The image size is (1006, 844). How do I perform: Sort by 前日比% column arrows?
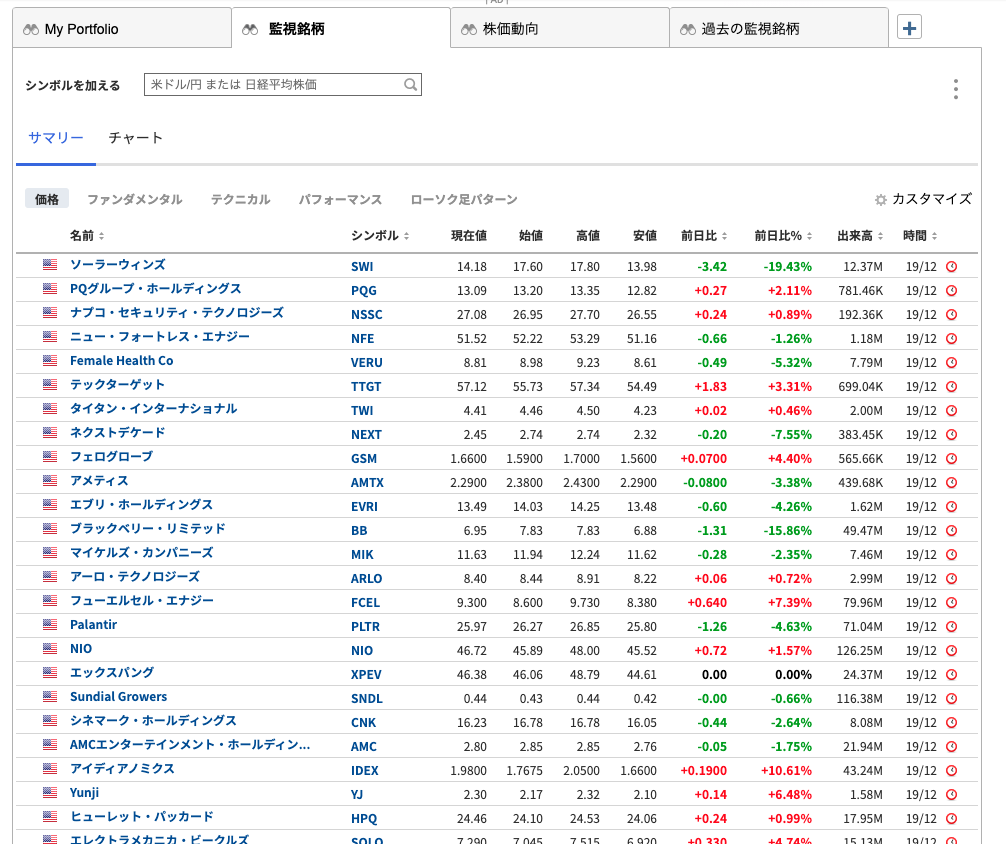(810, 236)
